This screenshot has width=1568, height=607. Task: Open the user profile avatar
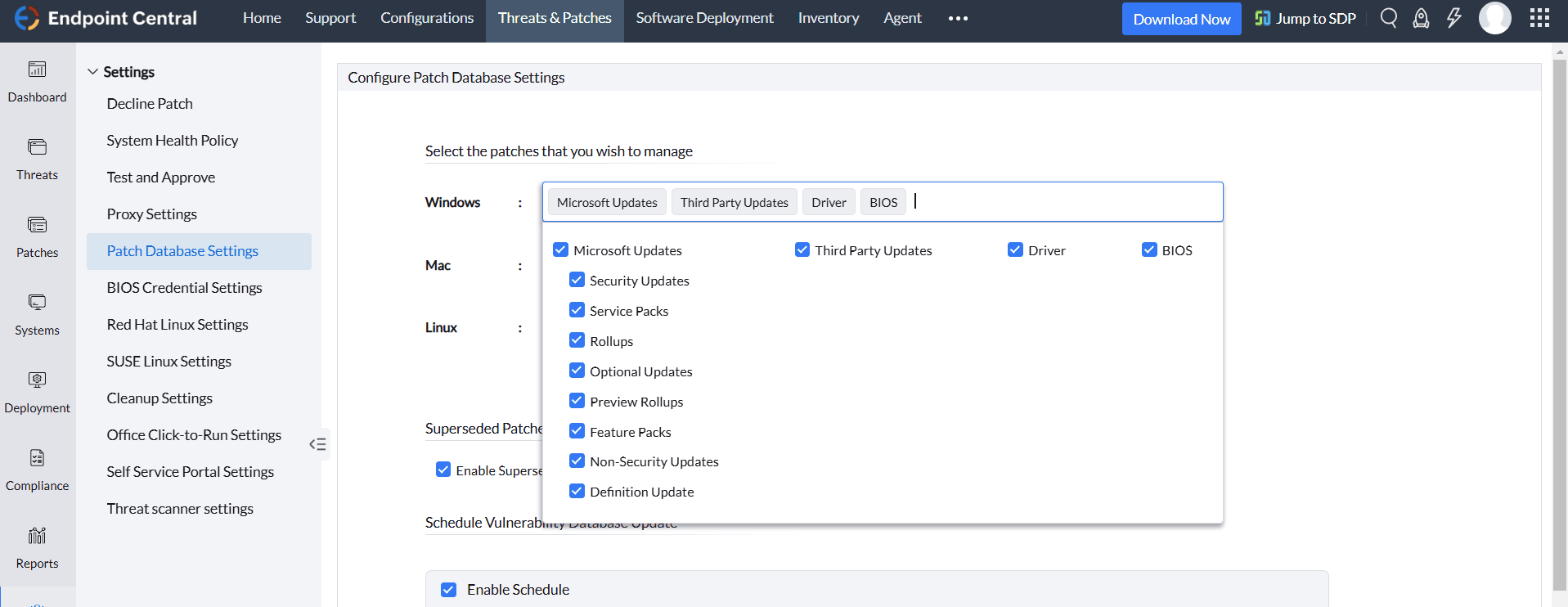1494,18
